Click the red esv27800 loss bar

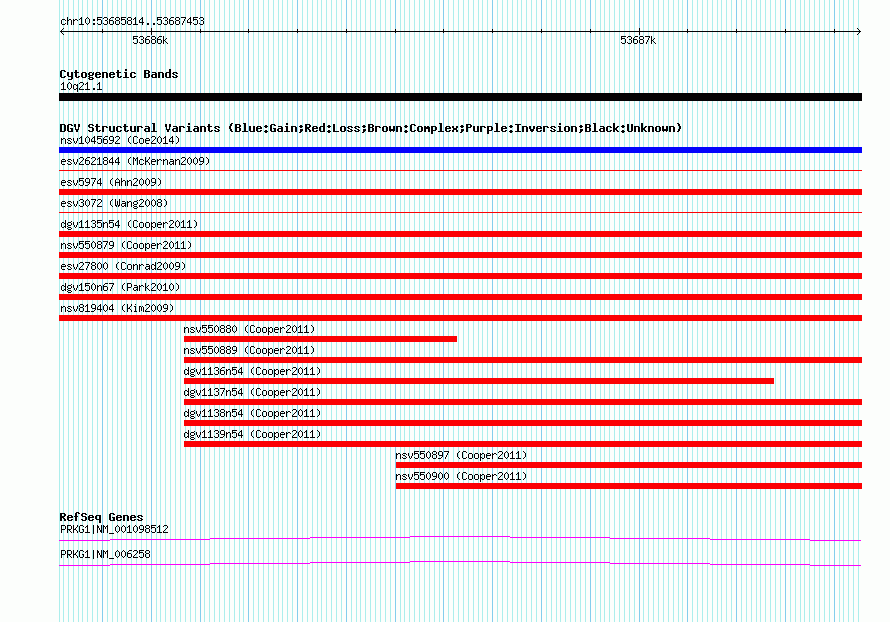click(x=460, y=276)
